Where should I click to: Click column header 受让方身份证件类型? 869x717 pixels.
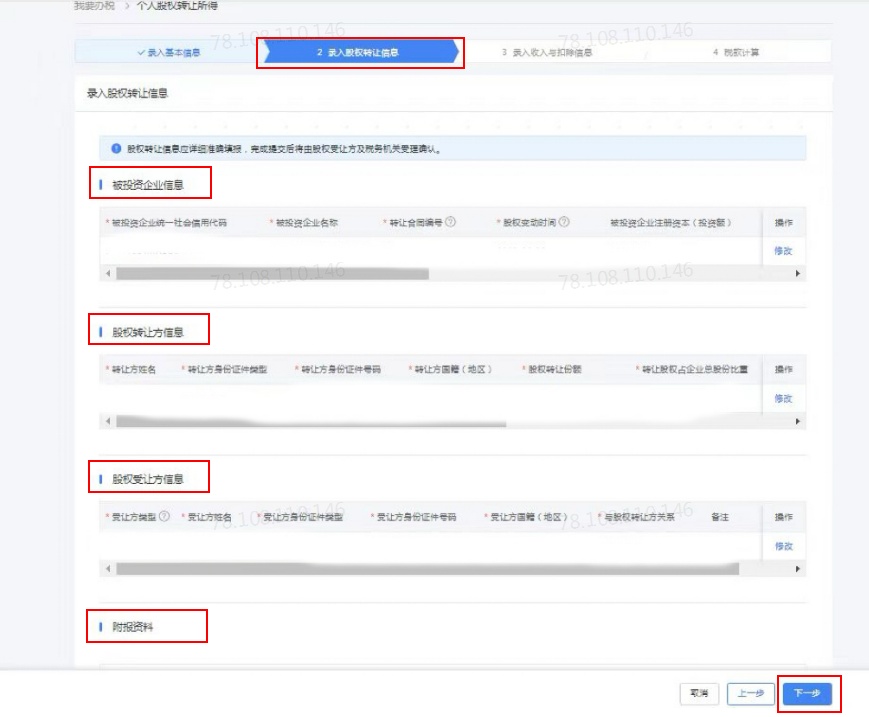pyautogui.click(x=303, y=517)
